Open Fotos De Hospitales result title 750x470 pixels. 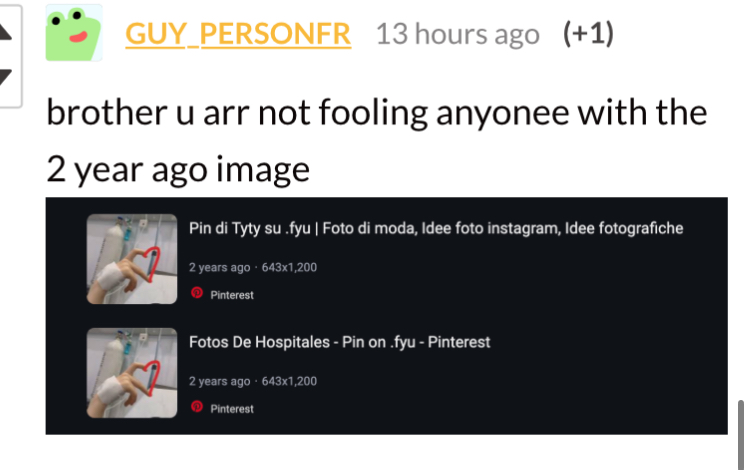click(340, 342)
